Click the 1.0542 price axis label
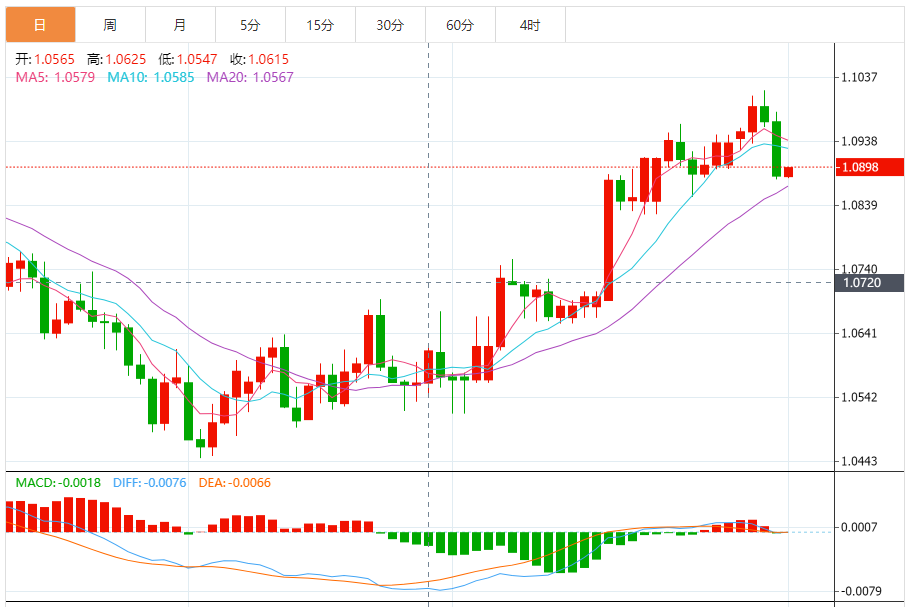This screenshot has width=909, height=607. pyautogui.click(x=859, y=397)
